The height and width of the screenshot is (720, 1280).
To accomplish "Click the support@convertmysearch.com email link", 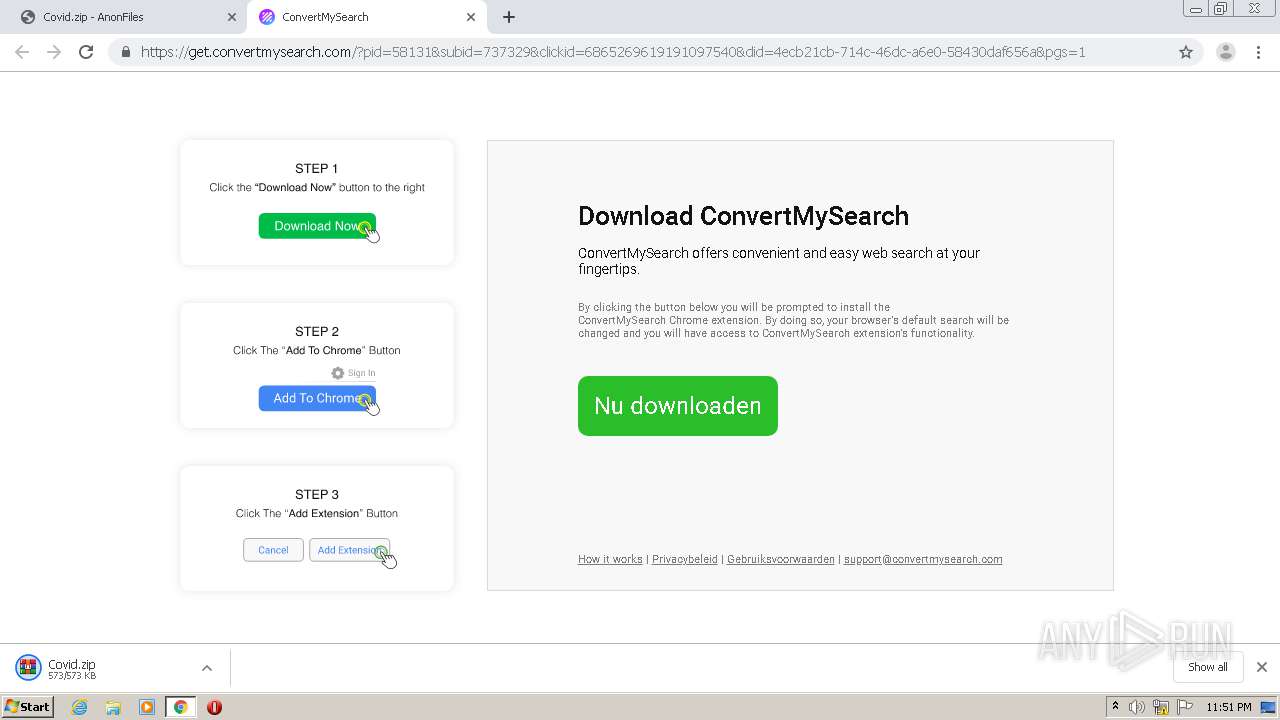I will pyautogui.click(x=923, y=559).
